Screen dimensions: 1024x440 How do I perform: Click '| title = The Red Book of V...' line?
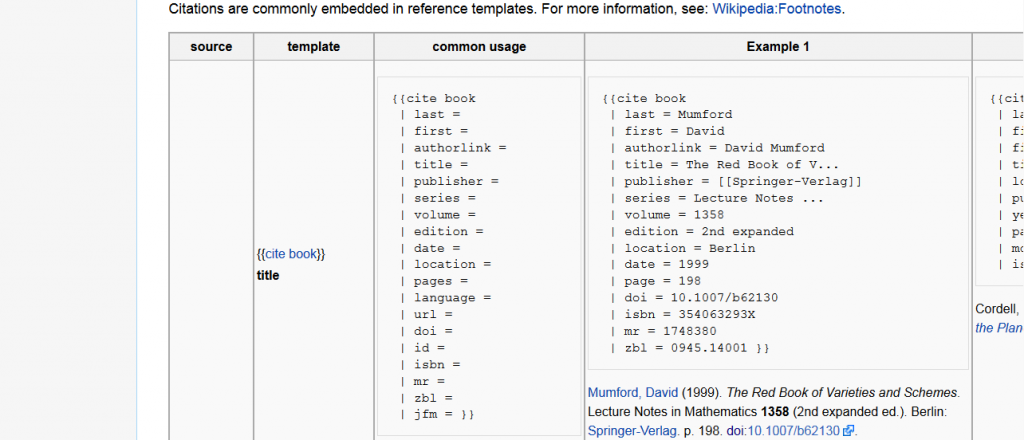click(724, 165)
